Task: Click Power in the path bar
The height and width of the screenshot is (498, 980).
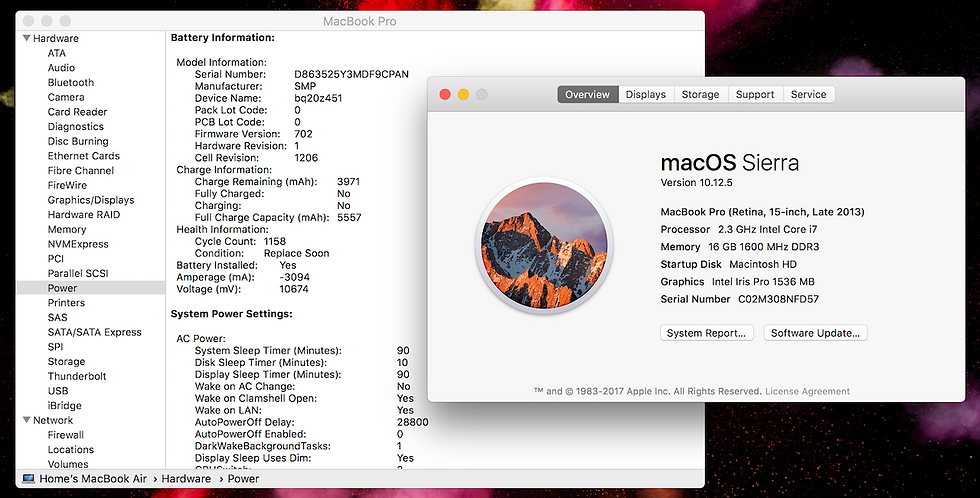Action: (x=243, y=479)
